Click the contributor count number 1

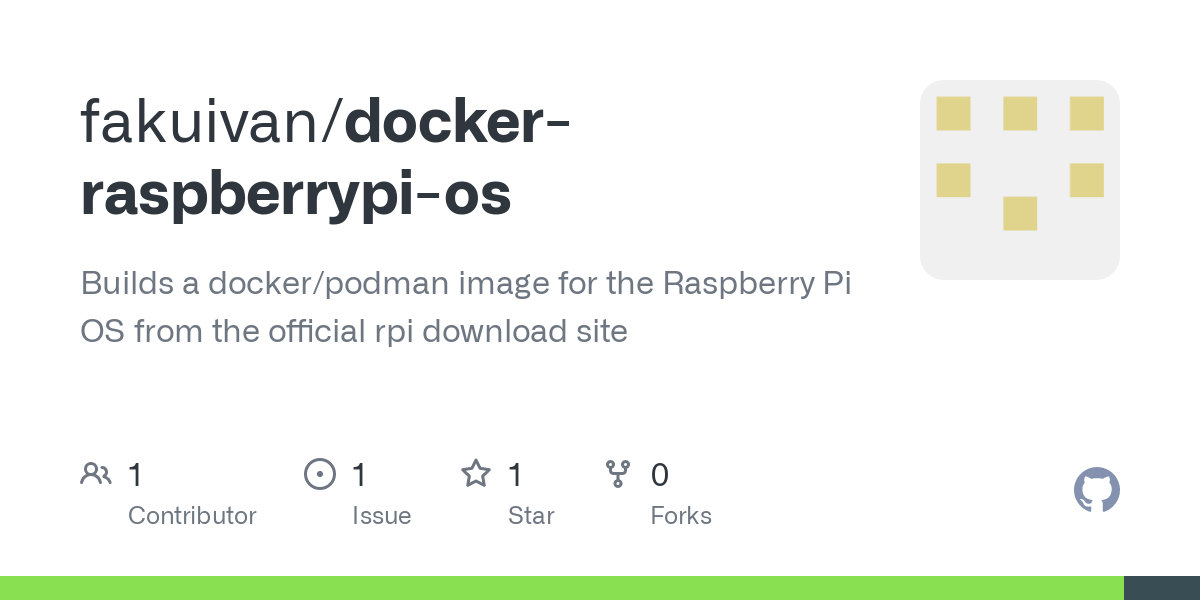(136, 475)
